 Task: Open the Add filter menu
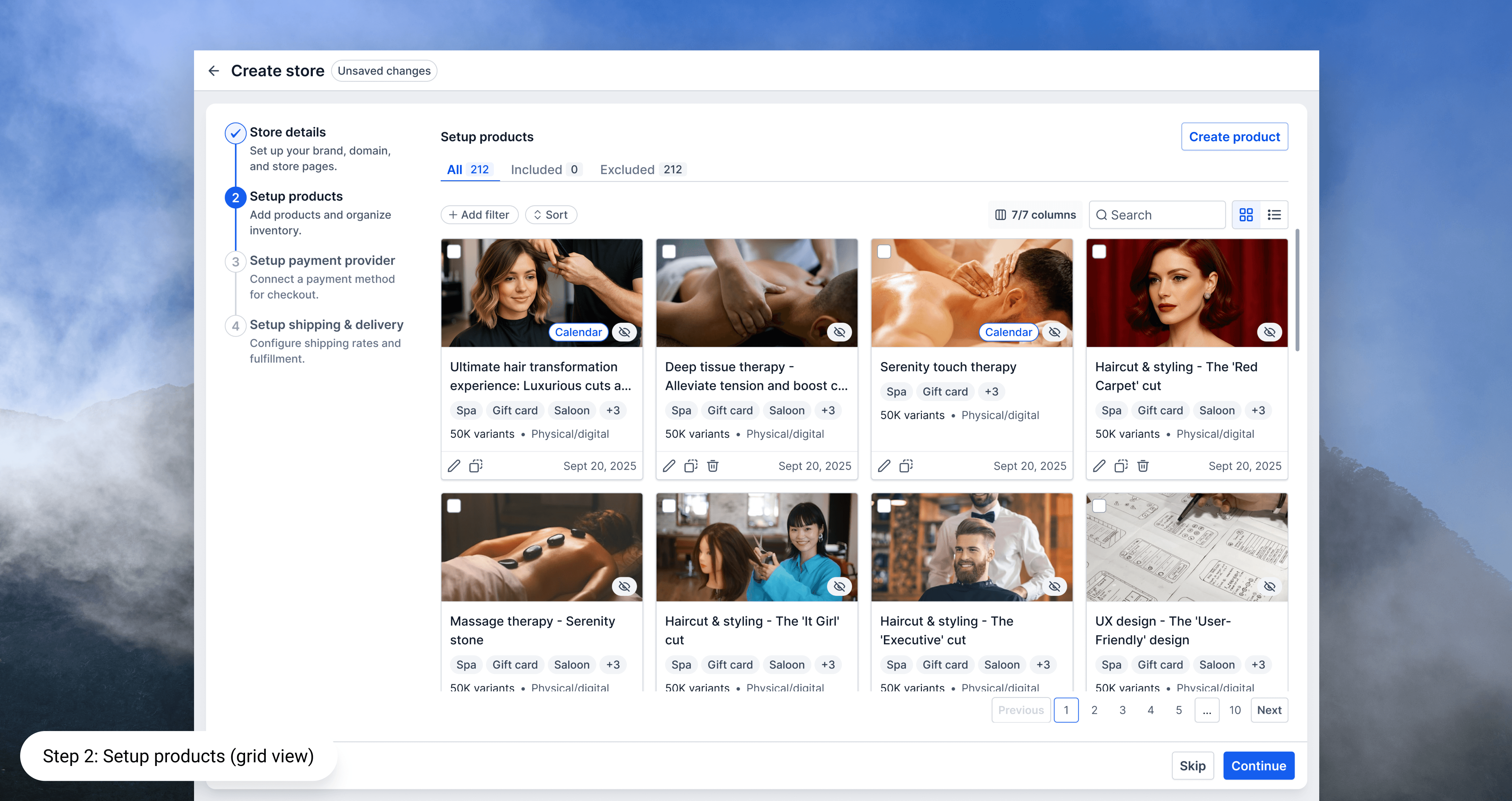[x=479, y=215]
